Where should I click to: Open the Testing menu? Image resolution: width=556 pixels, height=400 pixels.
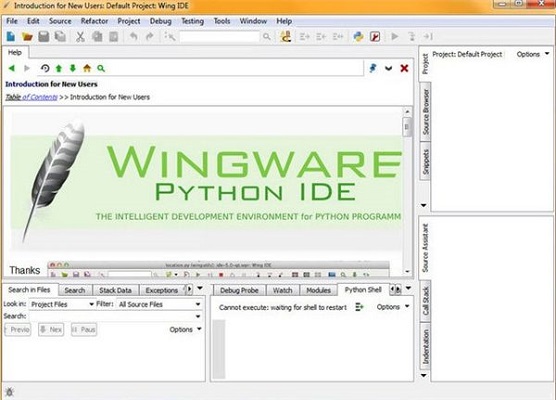tap(193, 21)
